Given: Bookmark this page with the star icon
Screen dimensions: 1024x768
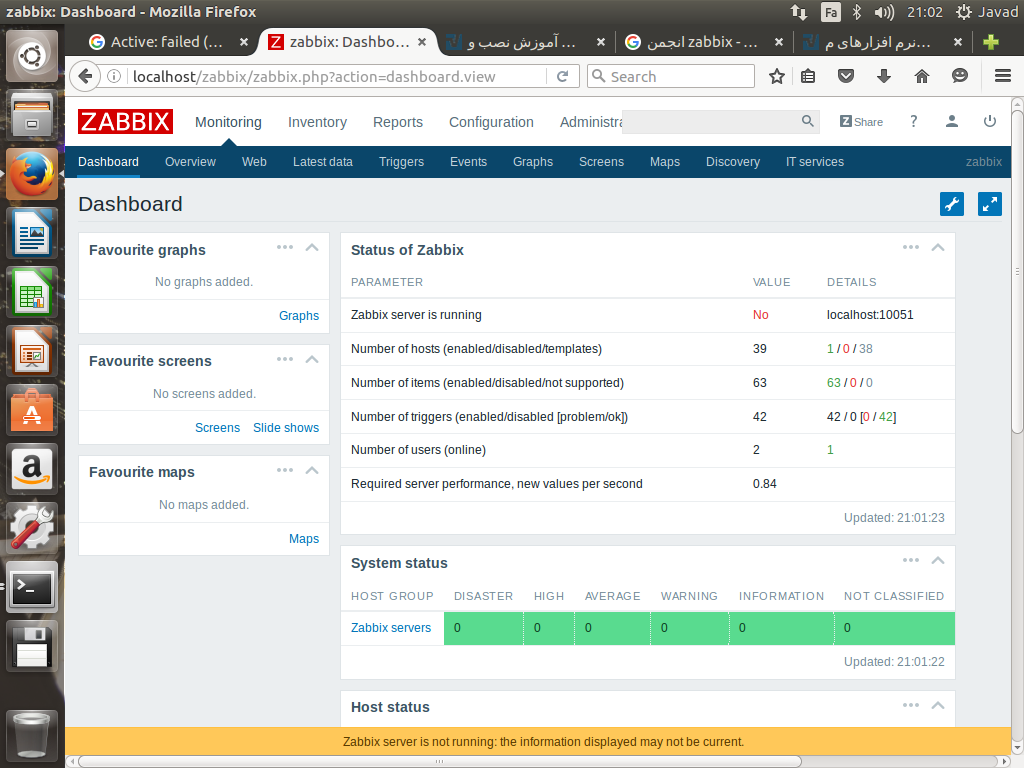Looking at the screenshot, I should pos(777,76).
